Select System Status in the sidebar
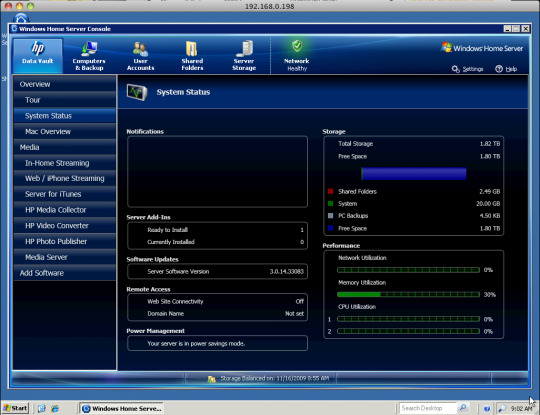This screenshot has width=540, height=415. pos(65,116)
